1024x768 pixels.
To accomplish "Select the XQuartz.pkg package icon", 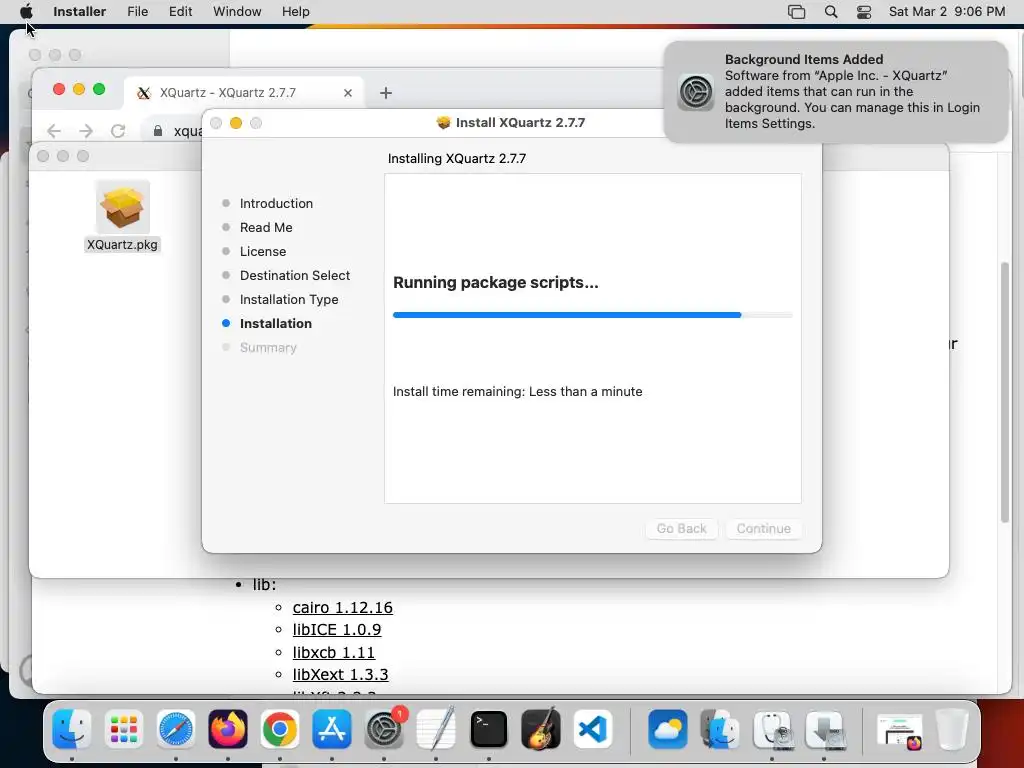I will point(123,207).
